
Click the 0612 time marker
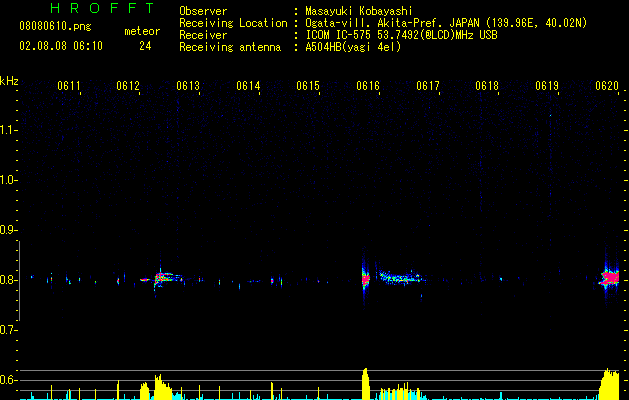click(x=128, y=86)
